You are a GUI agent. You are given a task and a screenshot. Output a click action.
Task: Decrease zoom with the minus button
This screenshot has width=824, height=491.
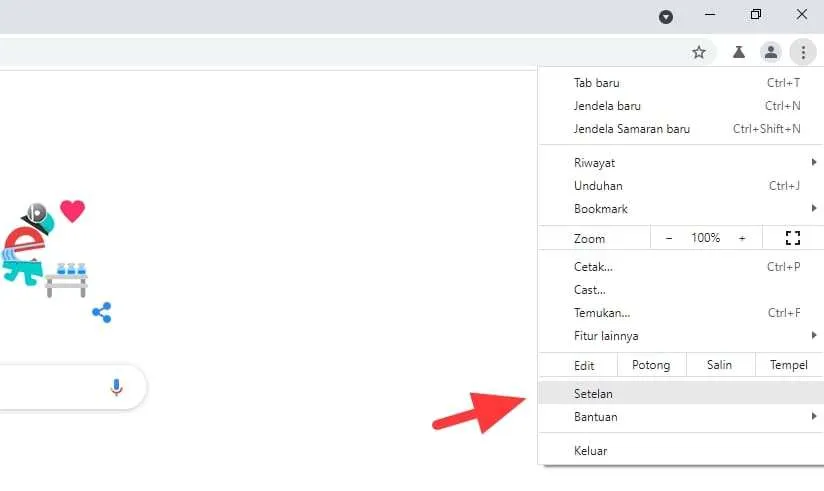tap(668, 238)
